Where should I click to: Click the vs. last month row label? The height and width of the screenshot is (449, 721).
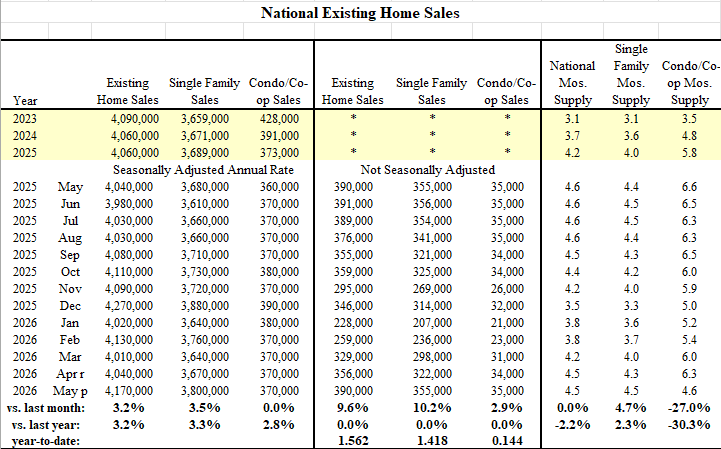coord(46,408)
